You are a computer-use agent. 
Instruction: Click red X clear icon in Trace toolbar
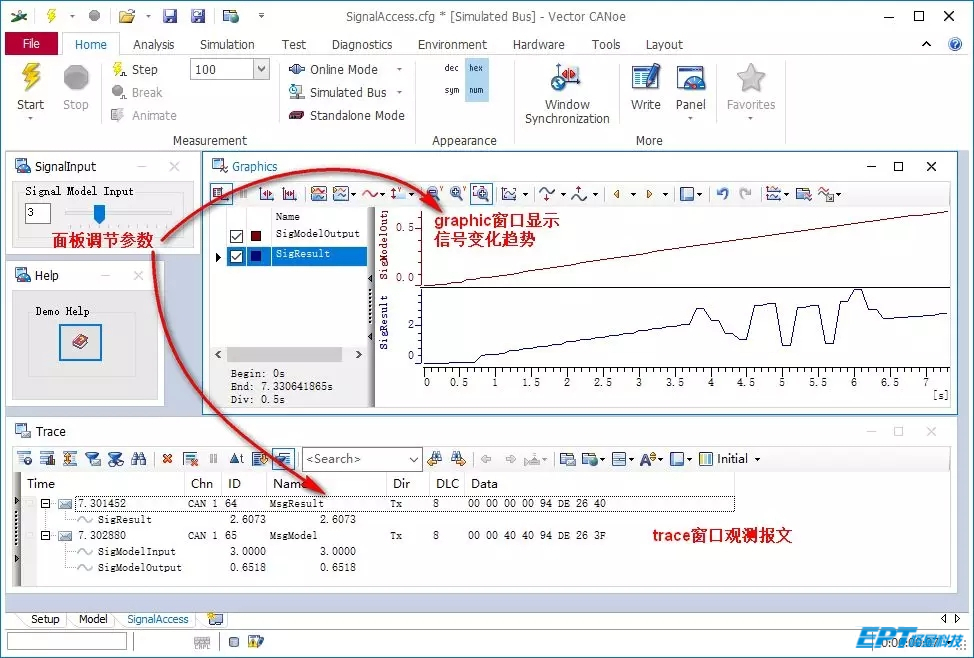pyautogui.click(x=167, y=459)
